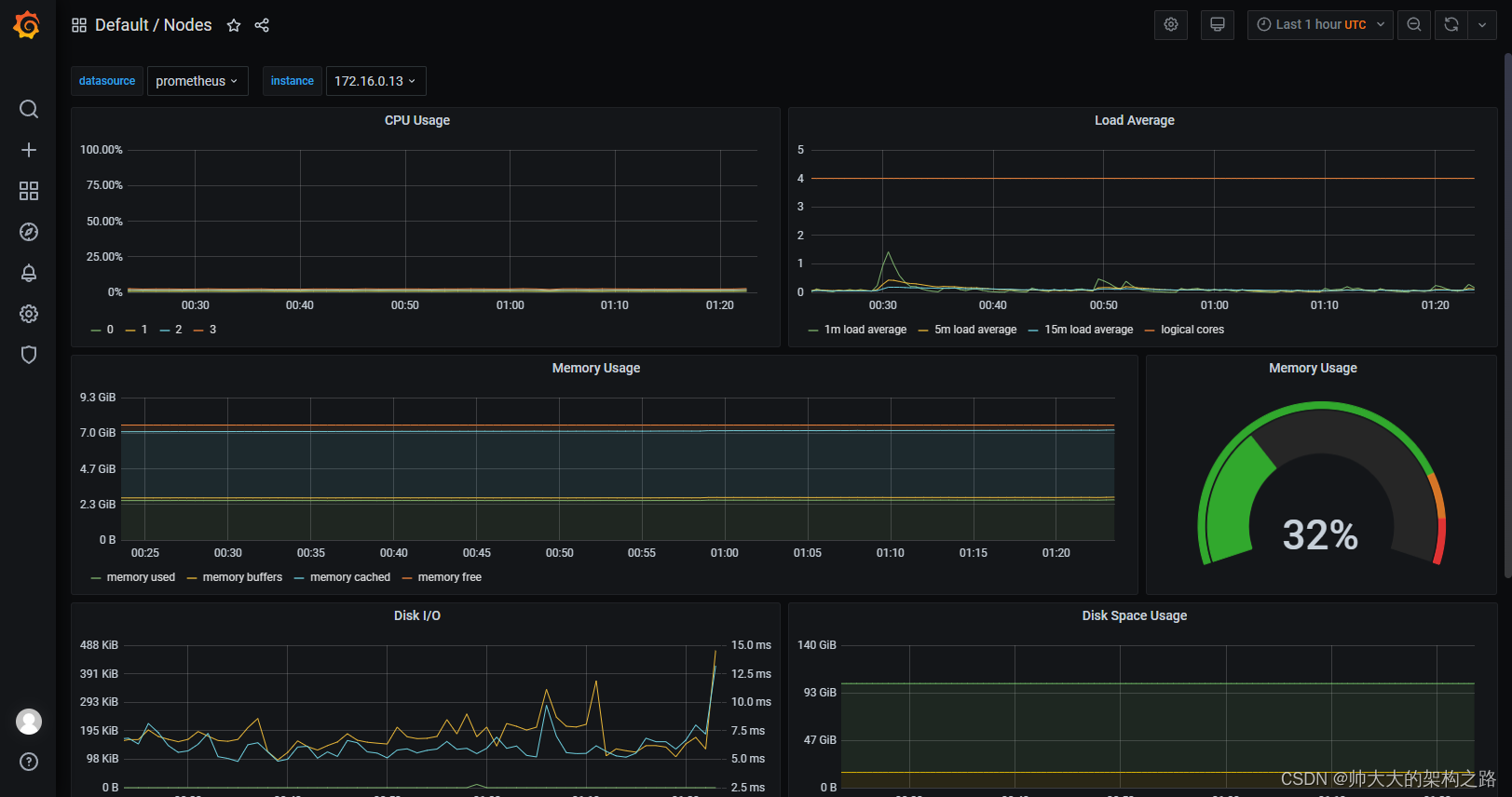Click the user profile avatar
Viewport: 1512px width, 797px height.
point(29,722)
